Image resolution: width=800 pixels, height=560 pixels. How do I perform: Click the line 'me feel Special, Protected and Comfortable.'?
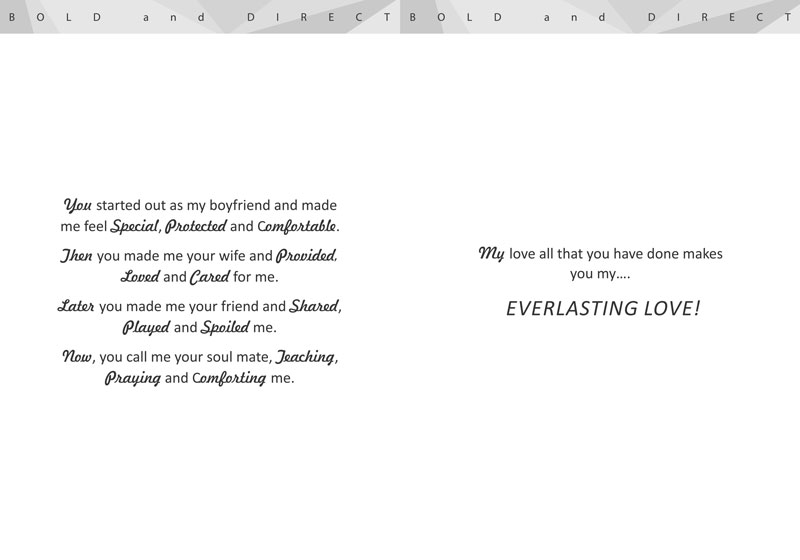tap(200, 226)
